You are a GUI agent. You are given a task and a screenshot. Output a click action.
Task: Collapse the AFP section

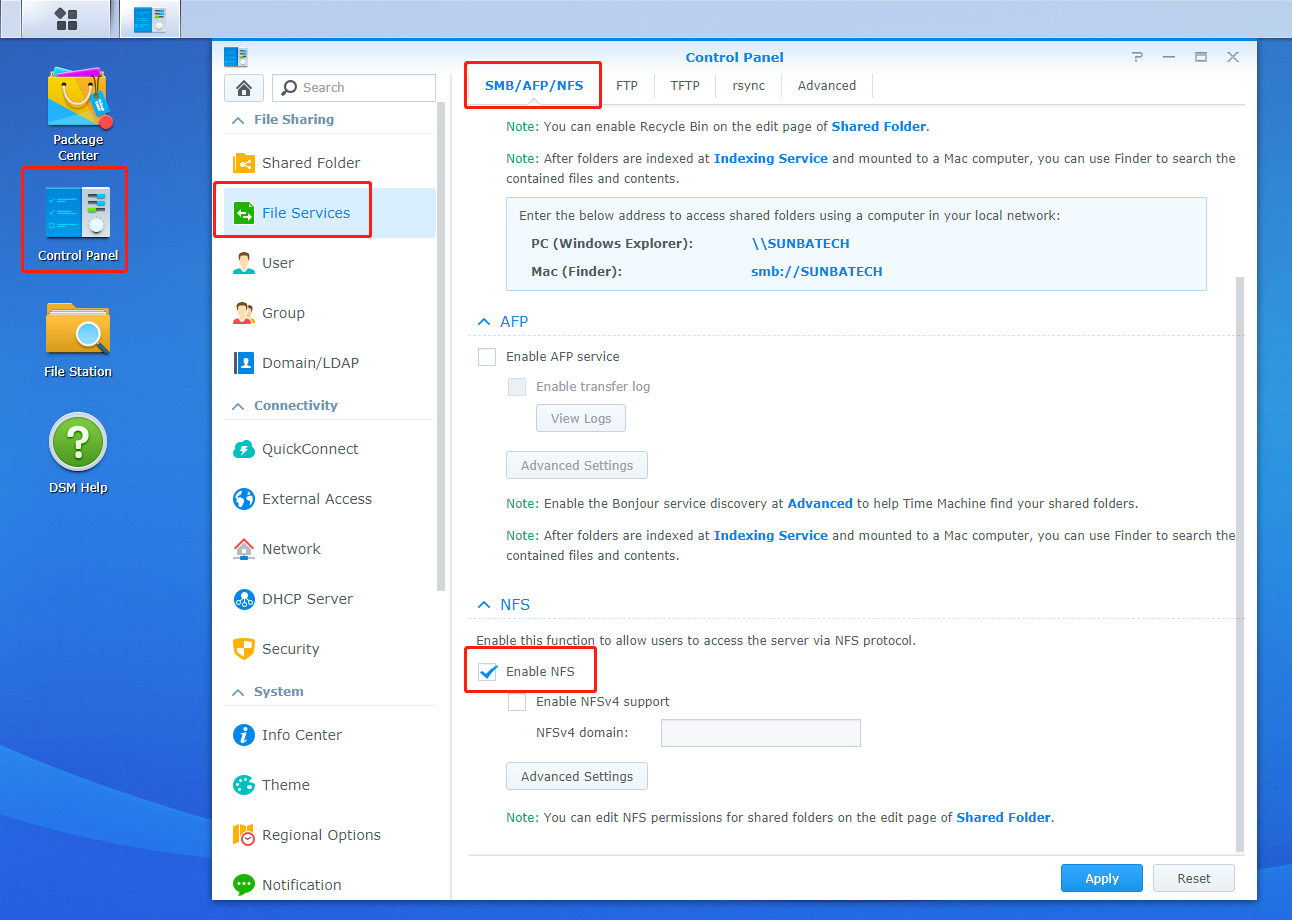[x=483, y=322]
